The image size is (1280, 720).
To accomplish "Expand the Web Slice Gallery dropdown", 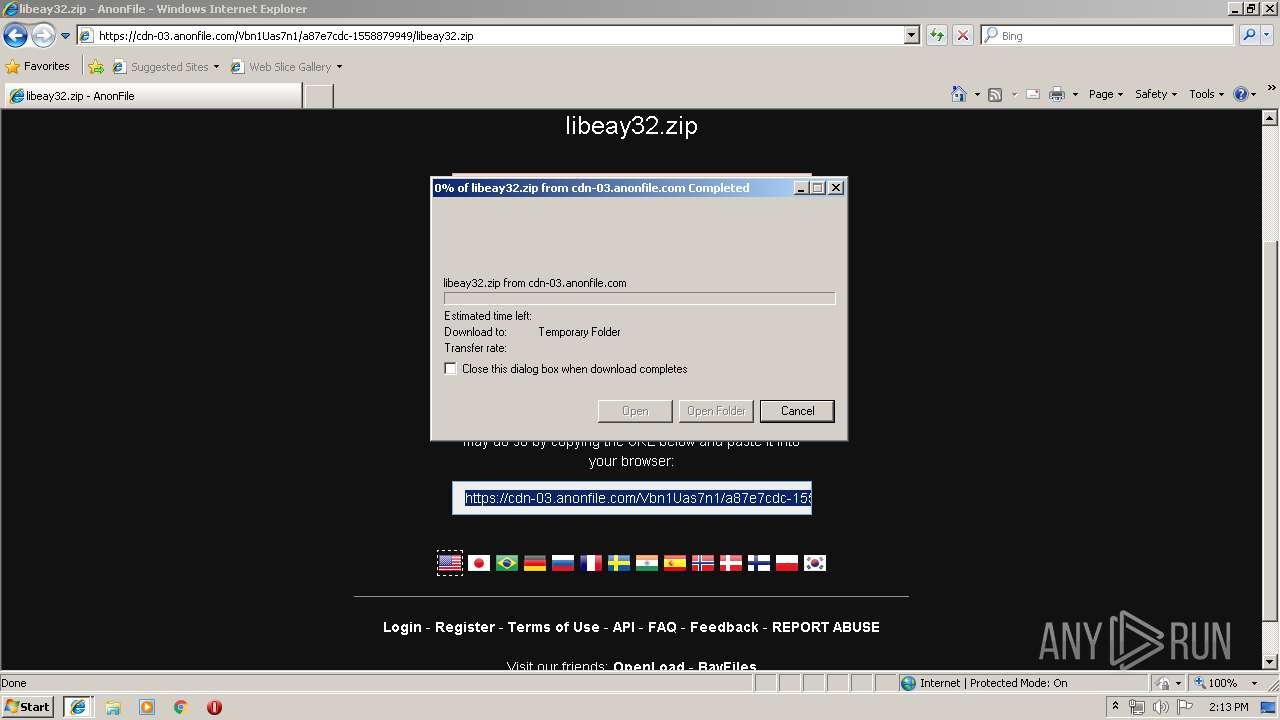I will [x=339, y=67].
